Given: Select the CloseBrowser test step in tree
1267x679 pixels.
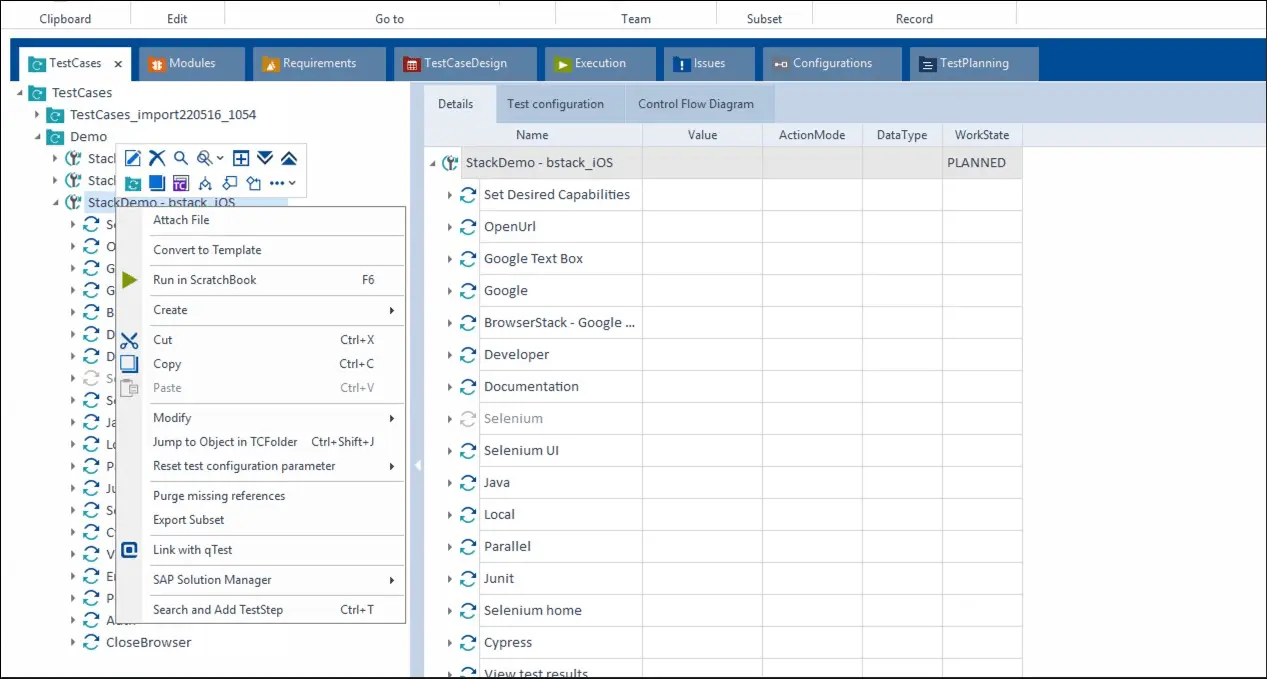Looking at the screenshot, I should (x=148, y=642).
